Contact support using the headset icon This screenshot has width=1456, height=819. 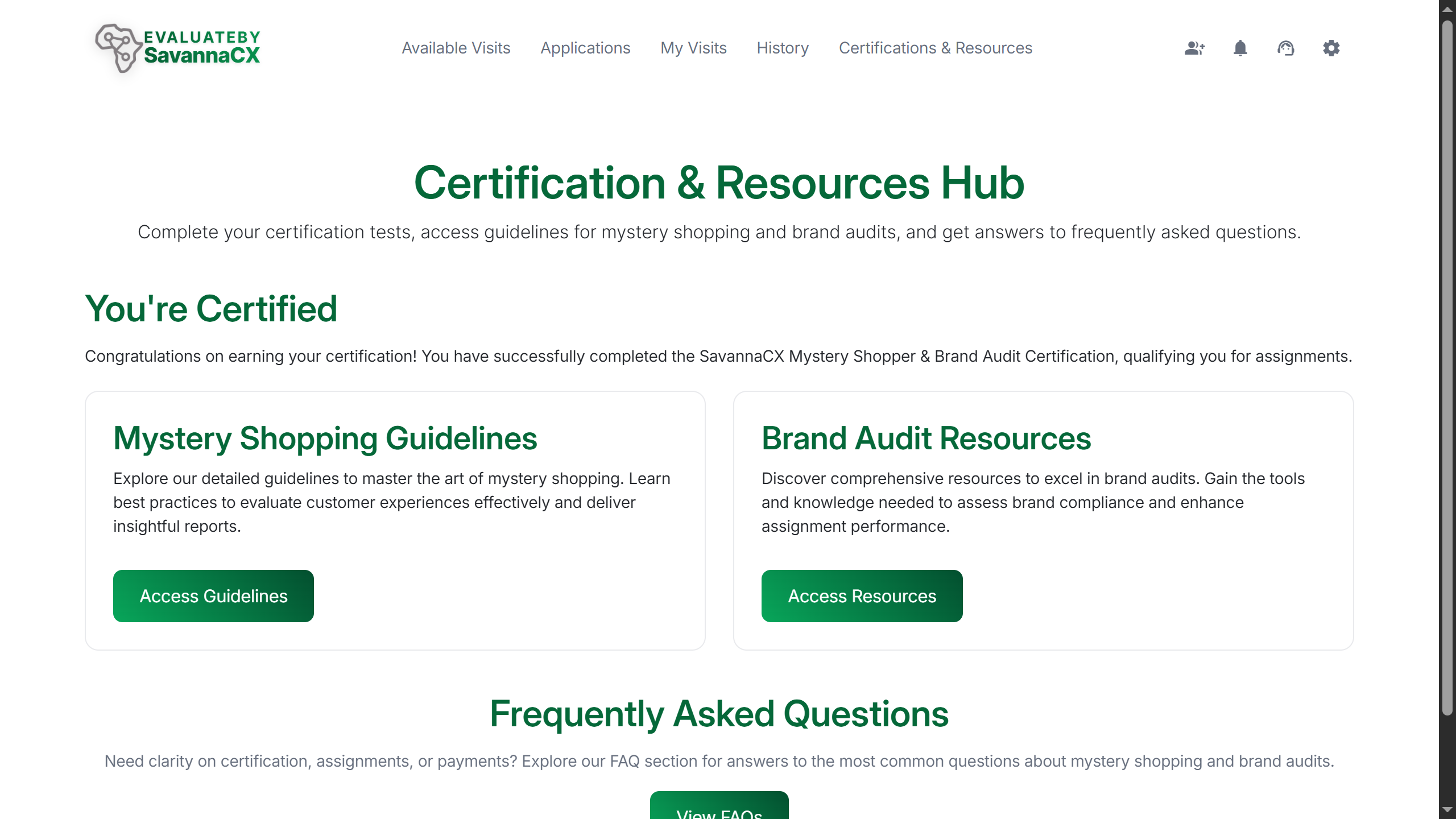1286,48
